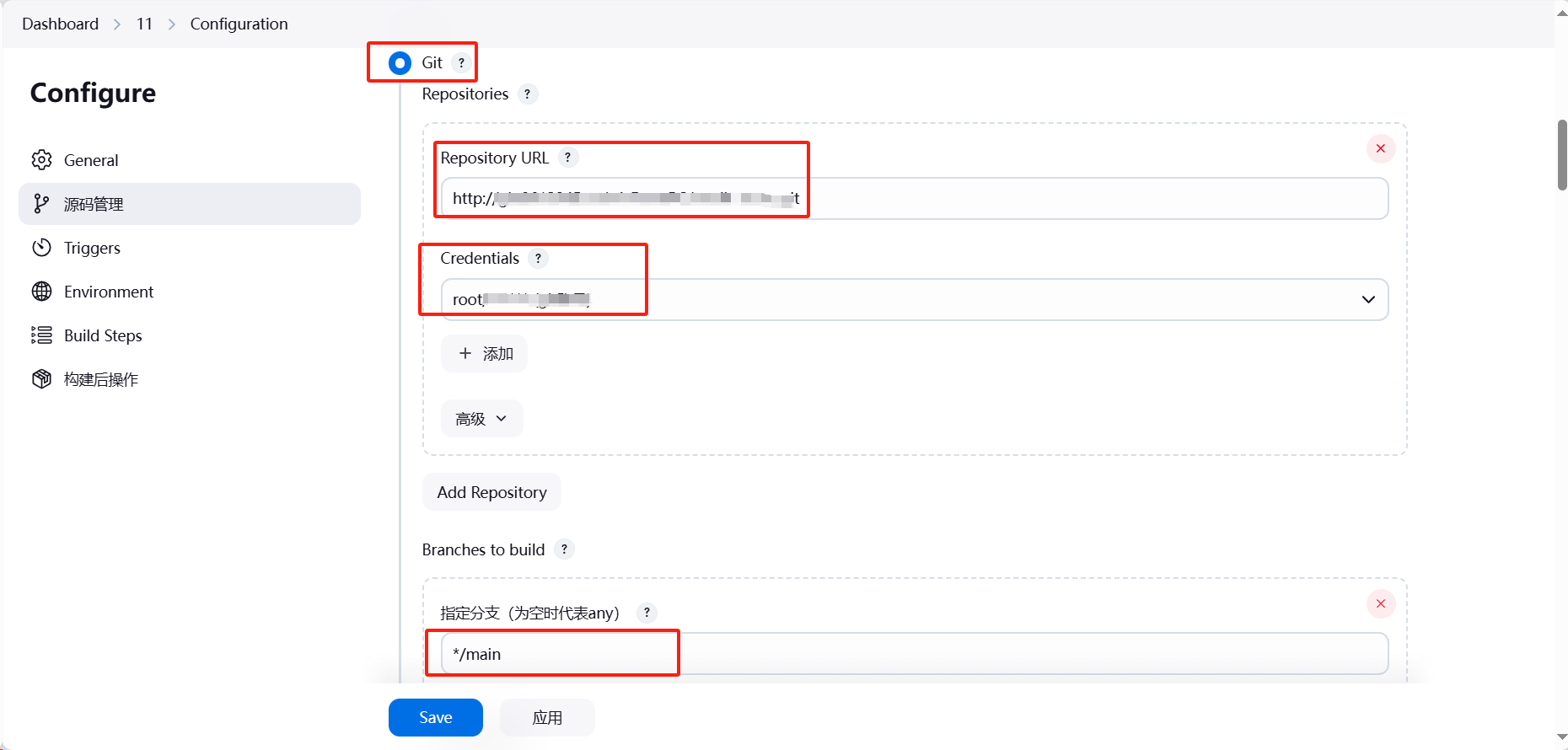The image size is (1568, 750).
Task: Go to 构建后操作 section
Action: tap(190, 379)
